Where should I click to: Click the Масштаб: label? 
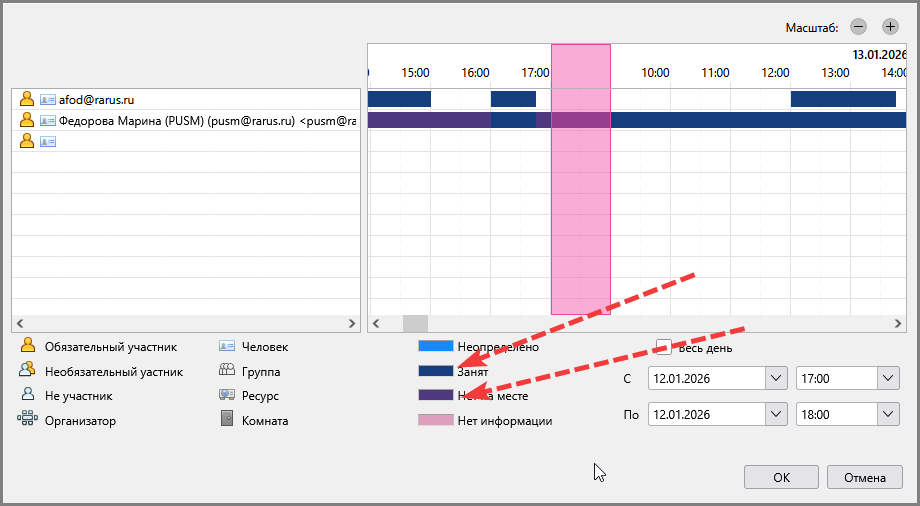(x=812, y=28)
